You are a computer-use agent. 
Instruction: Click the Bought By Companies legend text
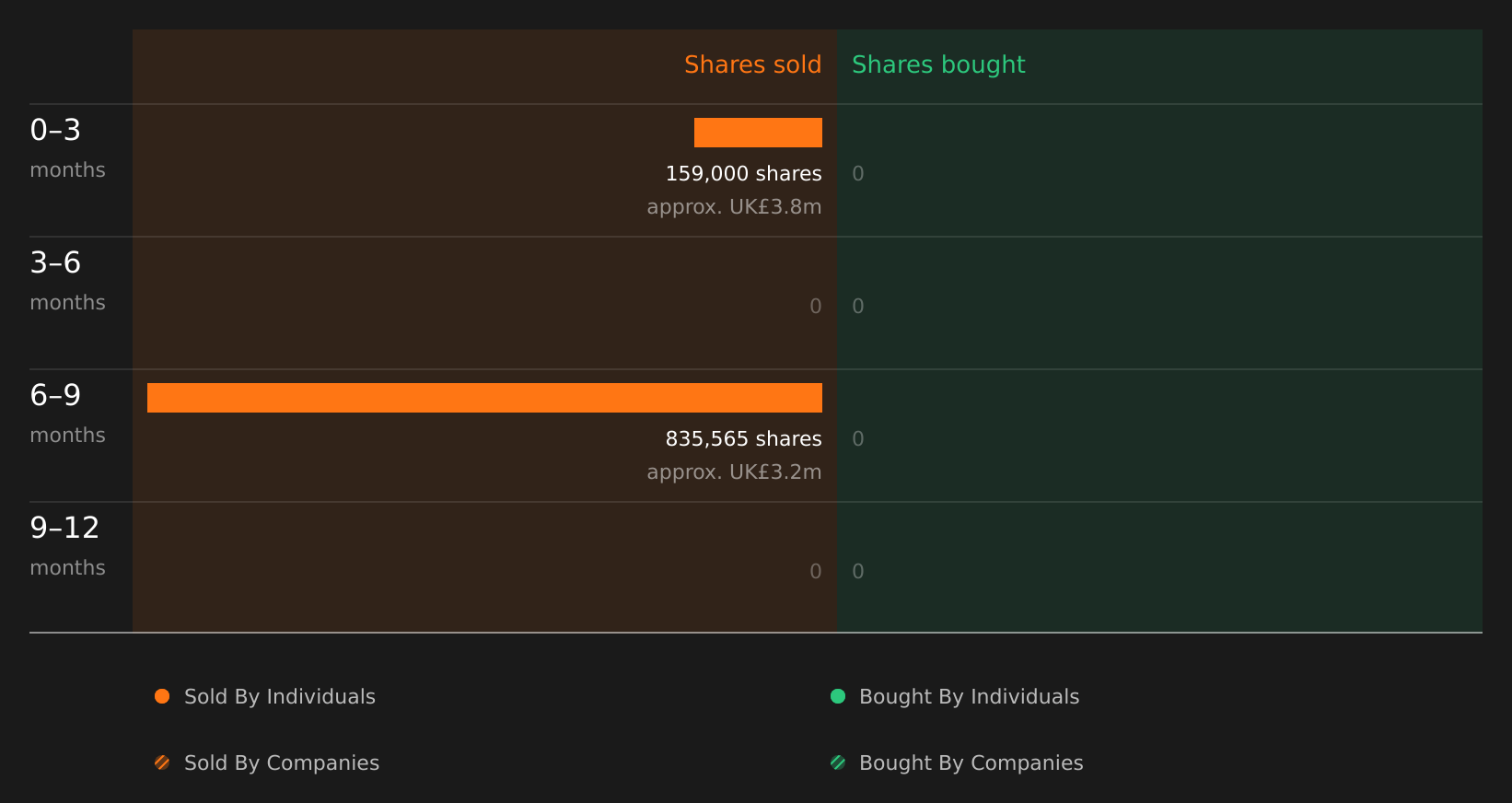pos(971,763)
